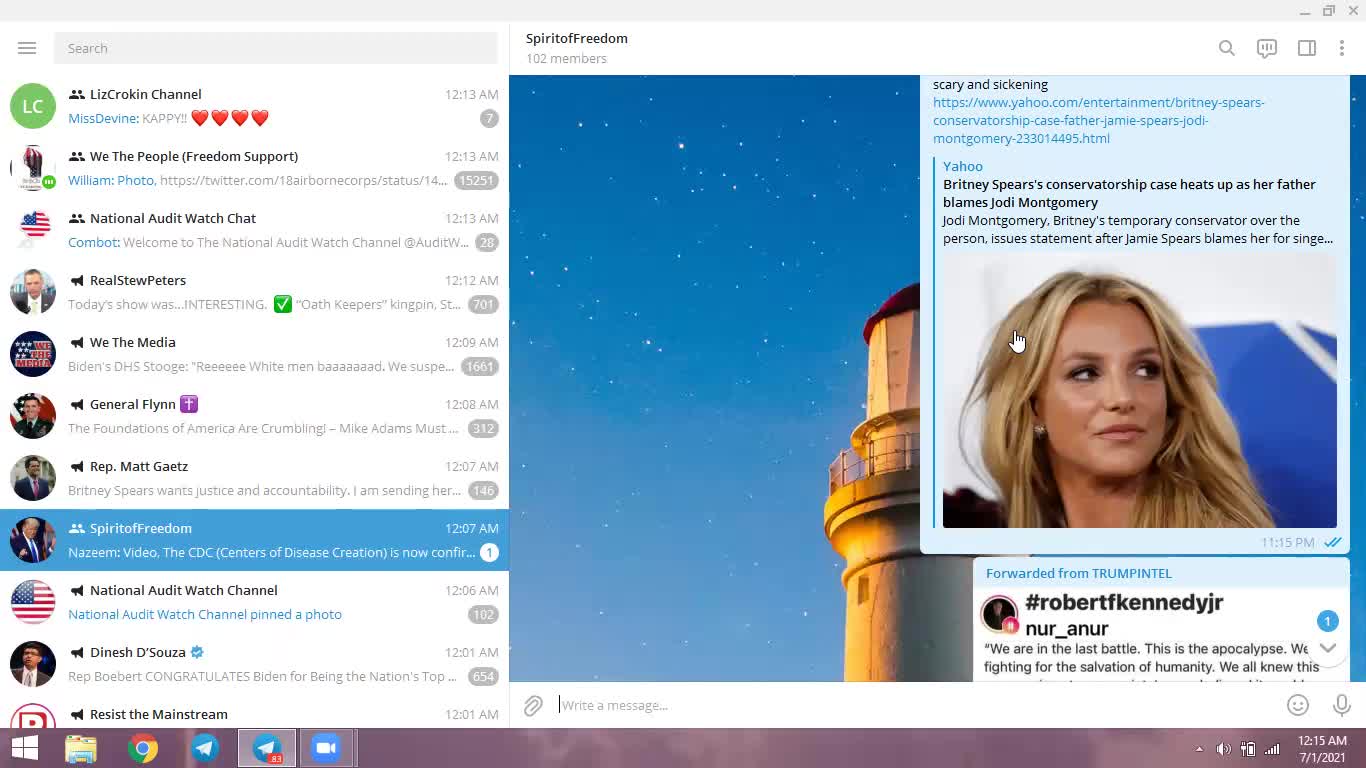Image resolution: width=1366 pixels, height=768 pixels.
Task: Open Windows Start button on taskbar
Action: coord(25,748)
